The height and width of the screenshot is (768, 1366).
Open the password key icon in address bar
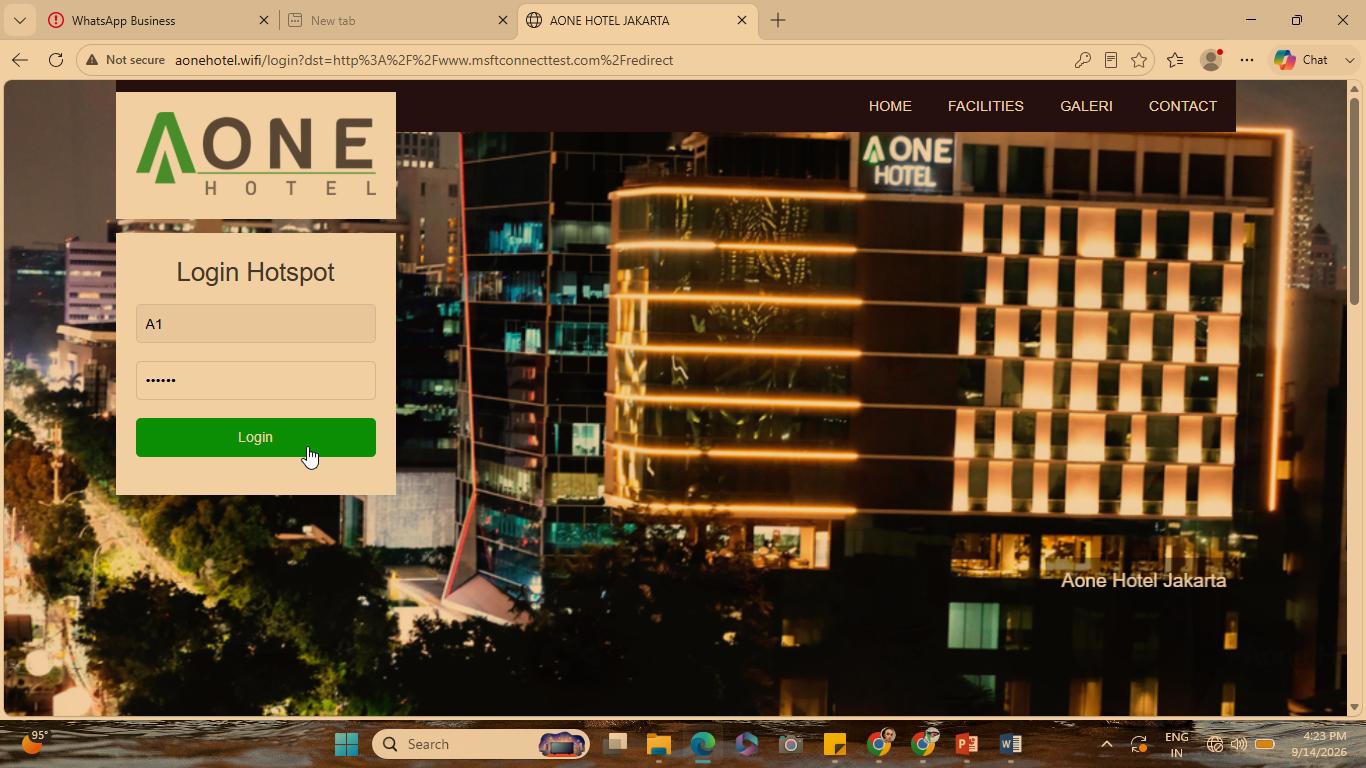tap(1082, 60)
